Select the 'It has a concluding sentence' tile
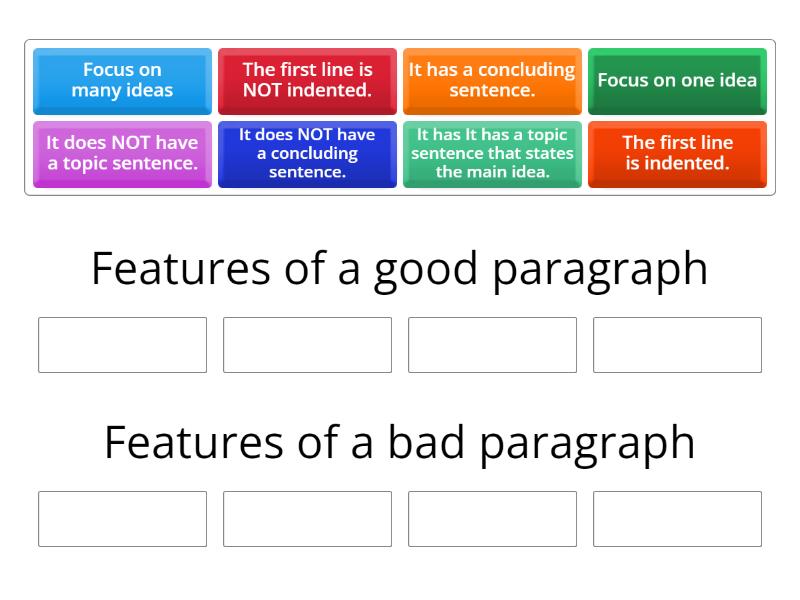 click(492, 81)
